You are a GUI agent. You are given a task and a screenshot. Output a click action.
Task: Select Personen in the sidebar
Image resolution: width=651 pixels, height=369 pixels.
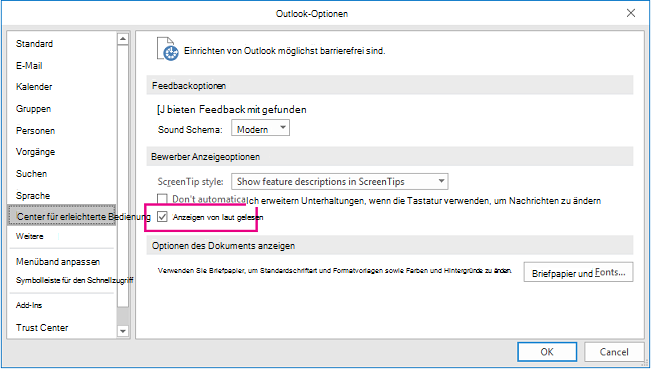click(x=35, y=131)
